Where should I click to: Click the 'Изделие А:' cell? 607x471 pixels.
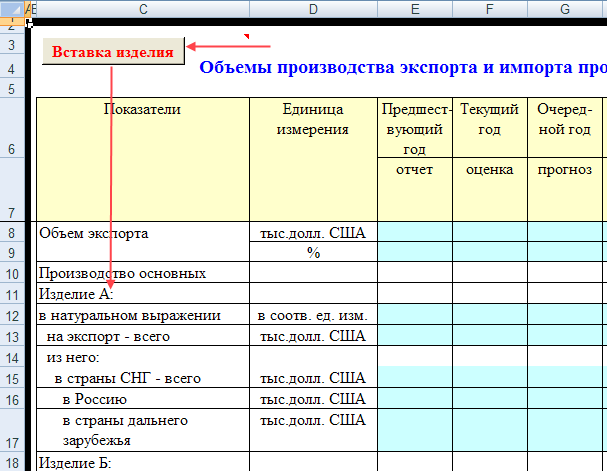143,294
